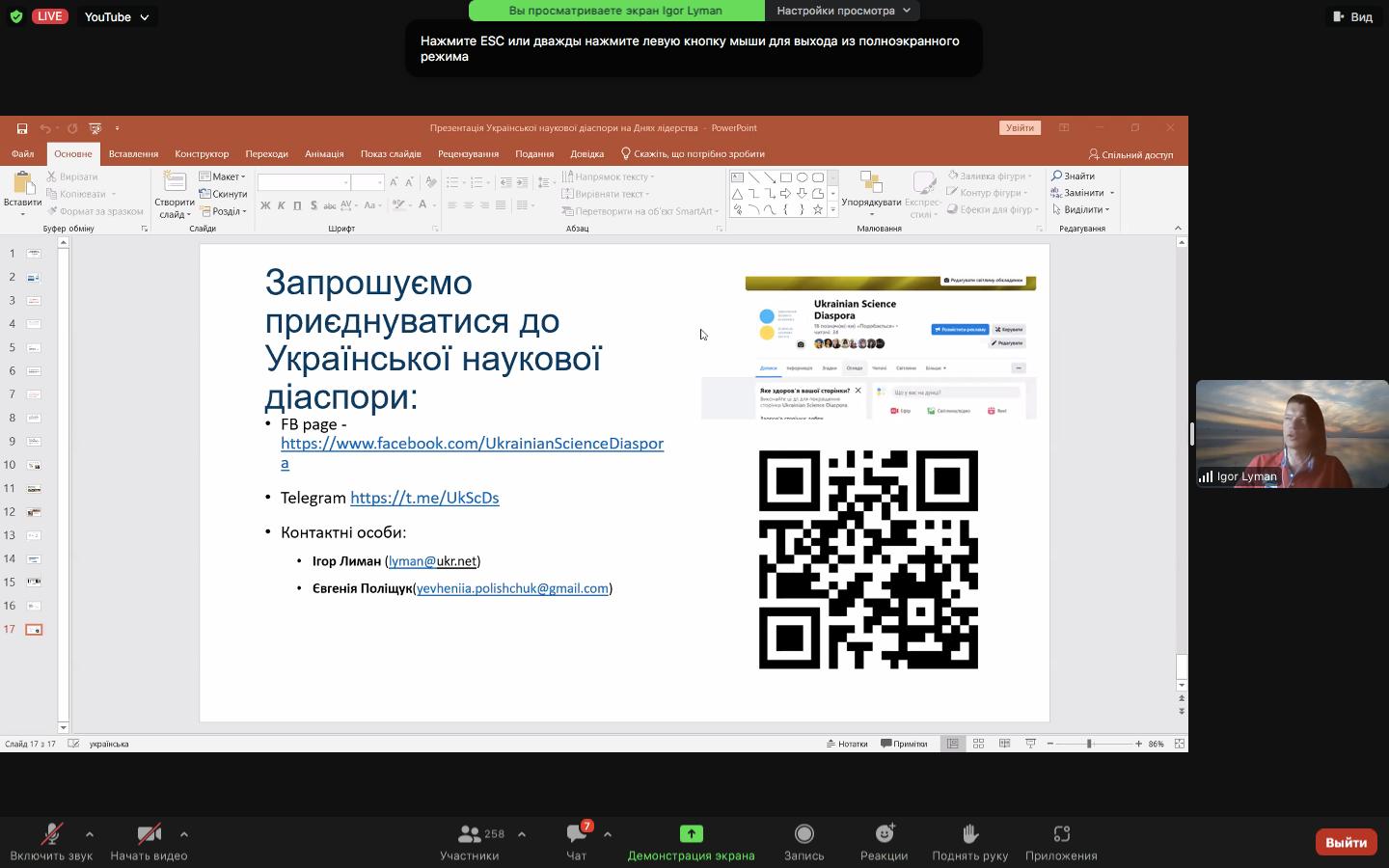Open the YouTube live stream dropdown
This screenshot has width=1389, height=868.
point(116,16)
